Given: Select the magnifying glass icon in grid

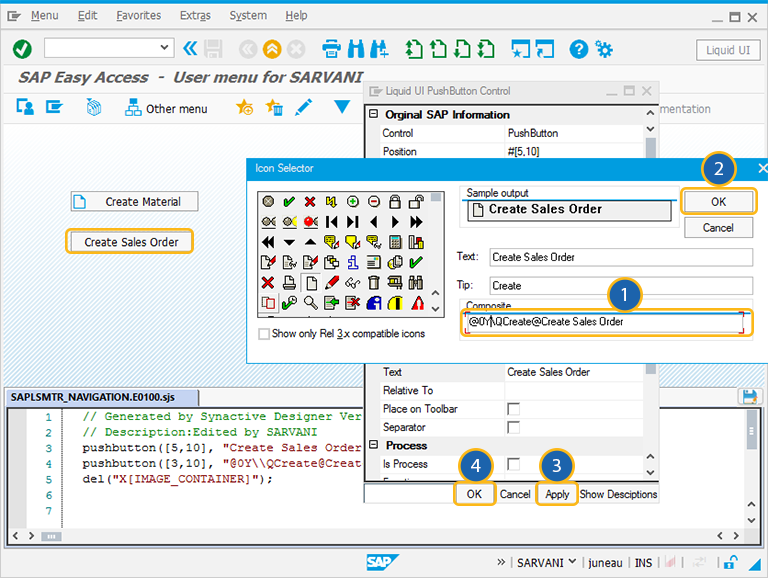Looking at the screenshot, I should pyautogui.click(x=310, y=303).
